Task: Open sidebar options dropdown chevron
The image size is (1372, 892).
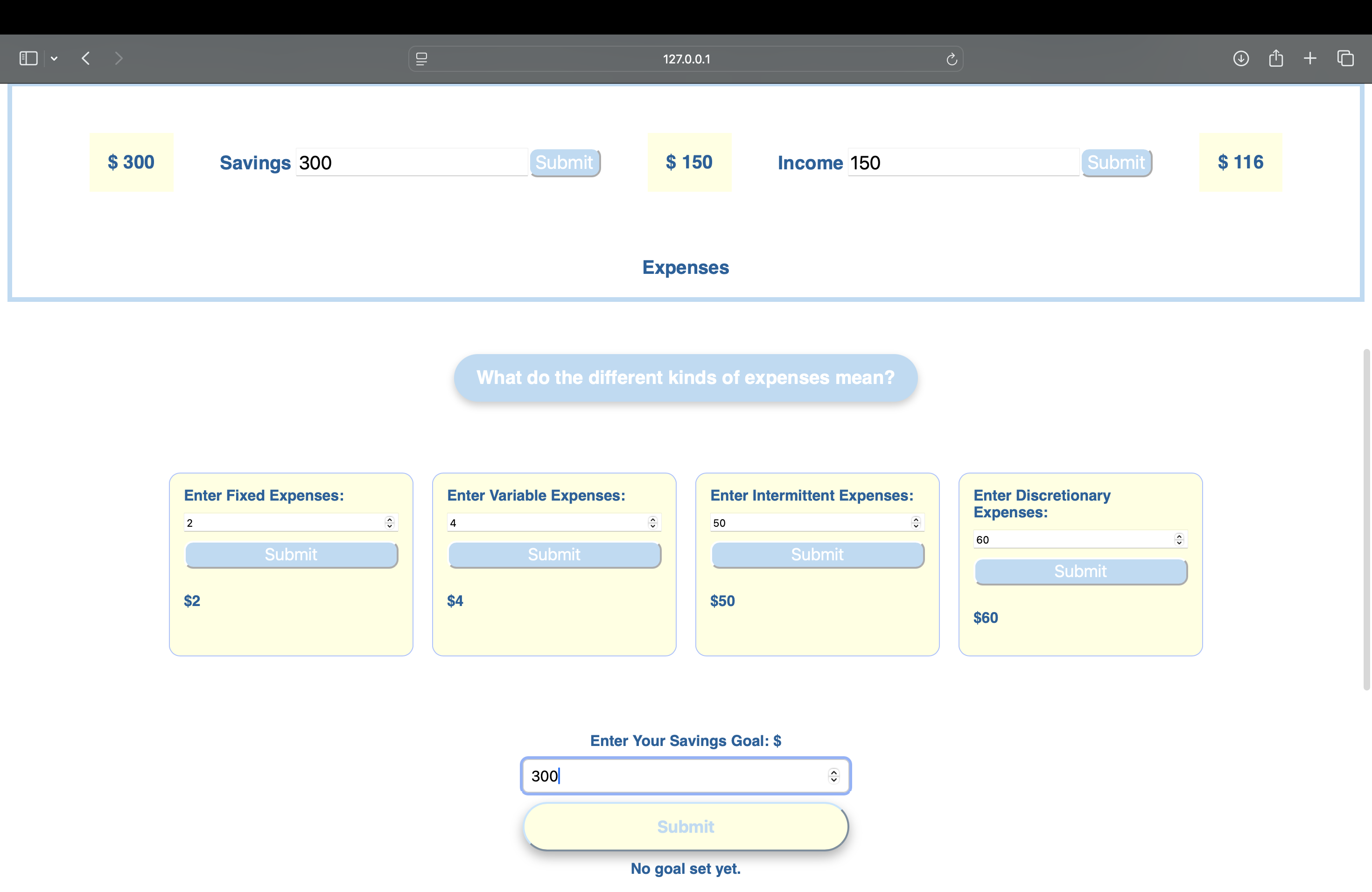Action: (54, 58)
